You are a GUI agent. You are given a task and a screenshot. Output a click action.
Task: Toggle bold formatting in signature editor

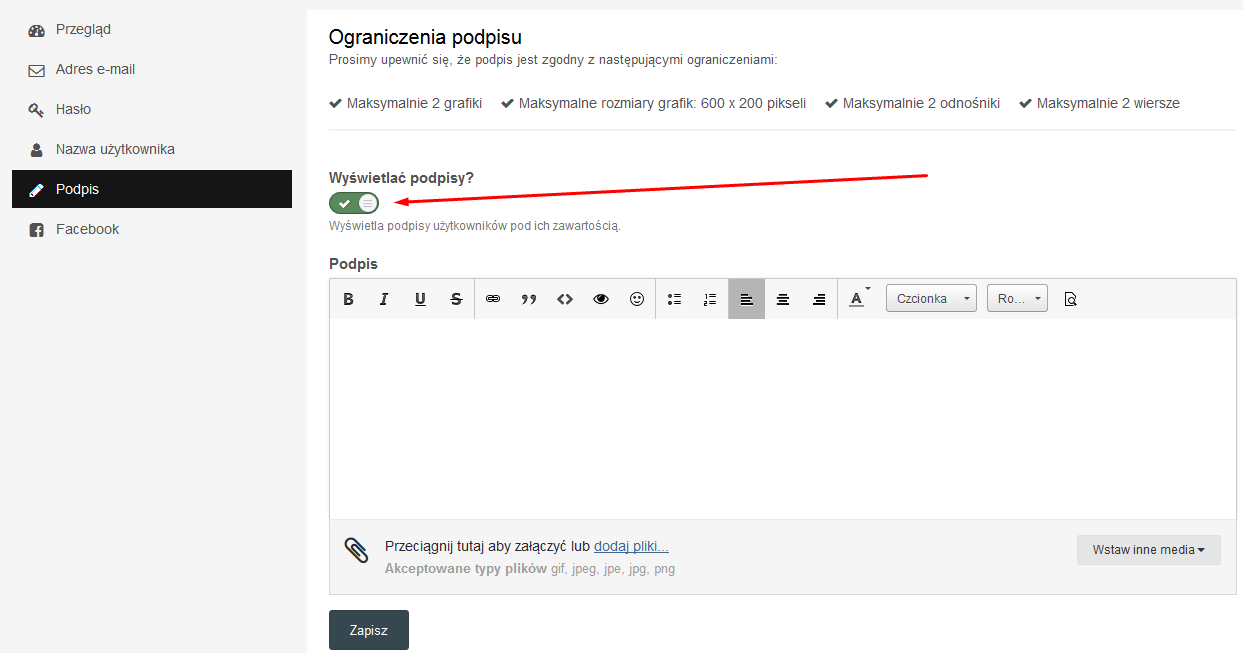(348, 299)
